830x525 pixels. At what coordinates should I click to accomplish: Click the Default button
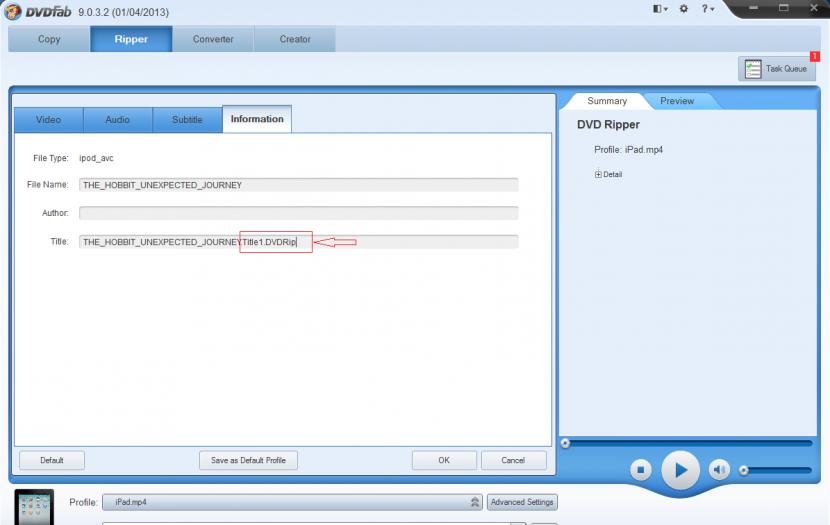click(x=52, y=460)
